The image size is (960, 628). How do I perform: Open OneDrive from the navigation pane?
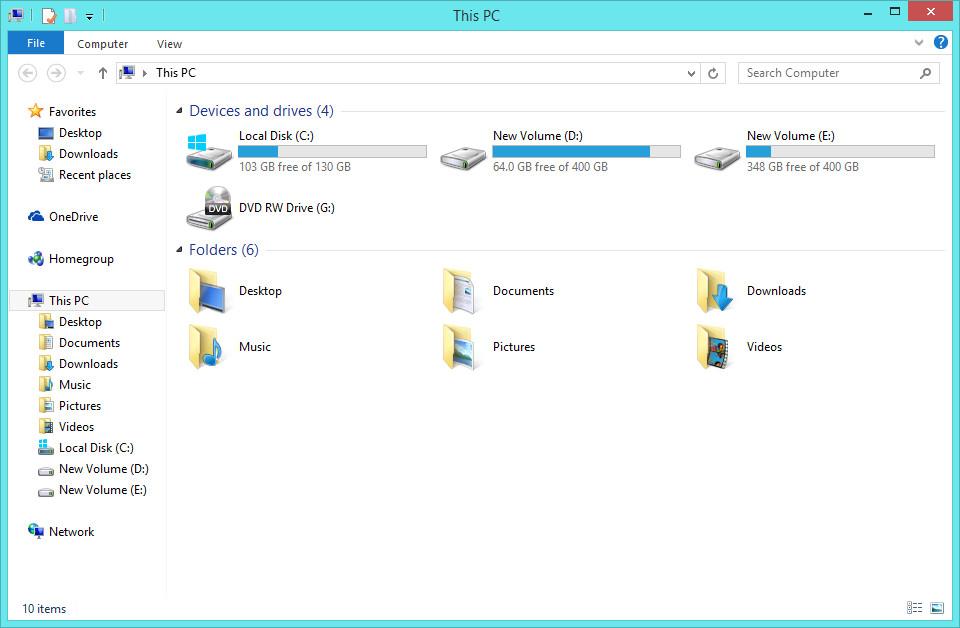tap(73, 217)
